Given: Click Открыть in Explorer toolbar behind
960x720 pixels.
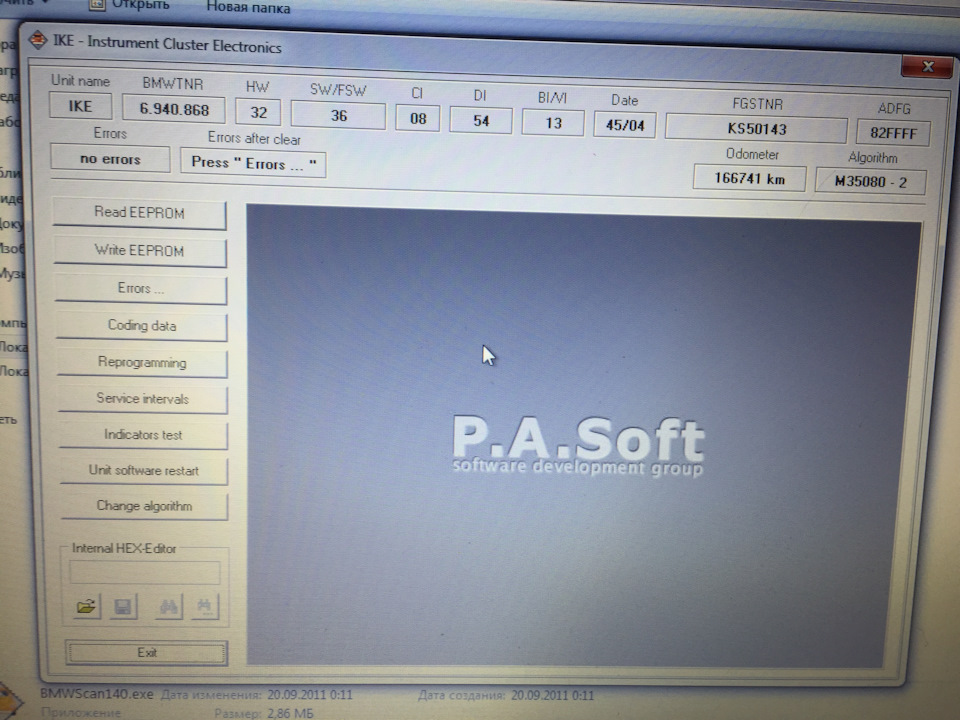Looking at the screenshot, I should click(140, 6).
